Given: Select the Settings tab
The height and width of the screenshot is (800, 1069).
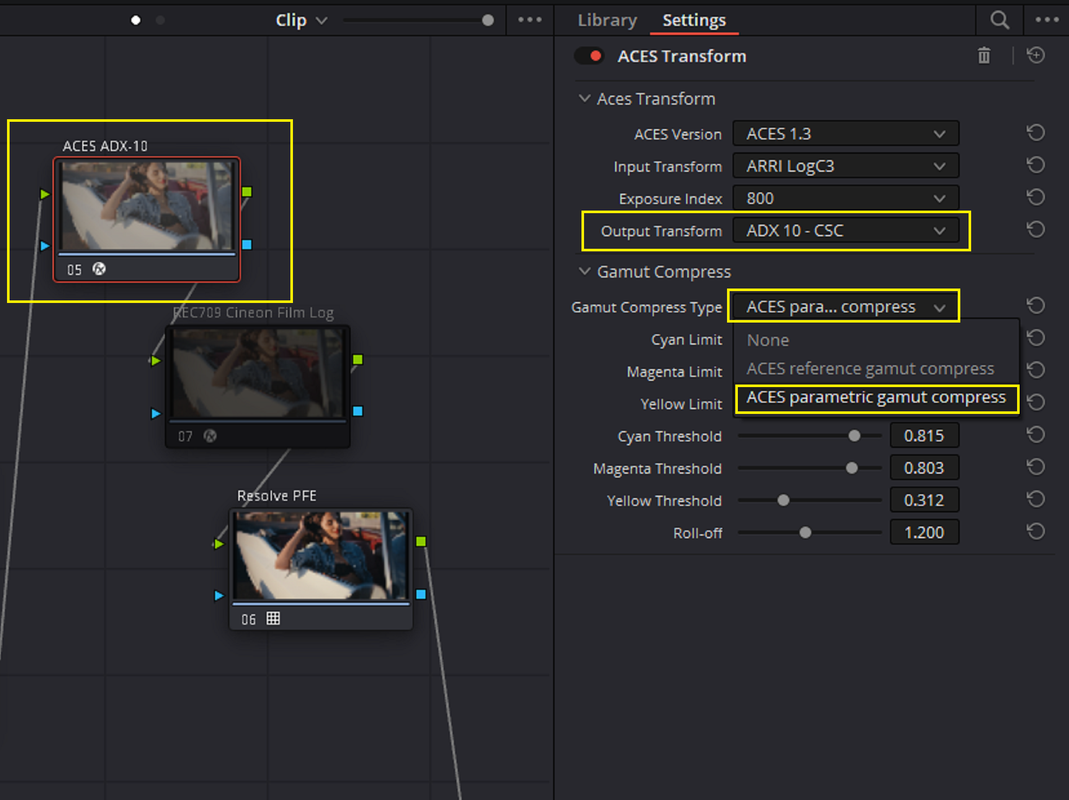Looking at the screenshot, I should 694,20.
